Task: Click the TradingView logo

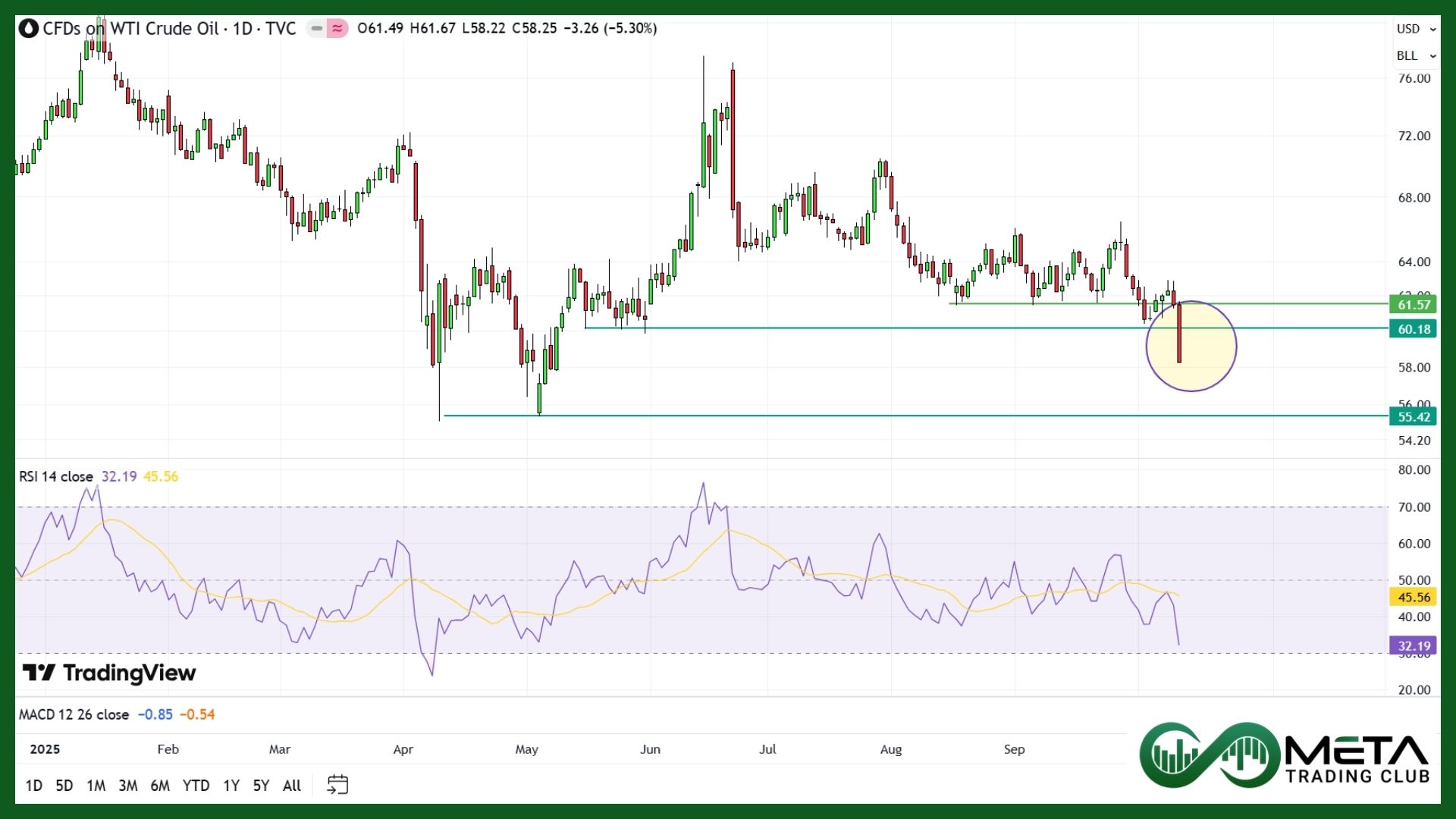Action: [x=109, y=673]
